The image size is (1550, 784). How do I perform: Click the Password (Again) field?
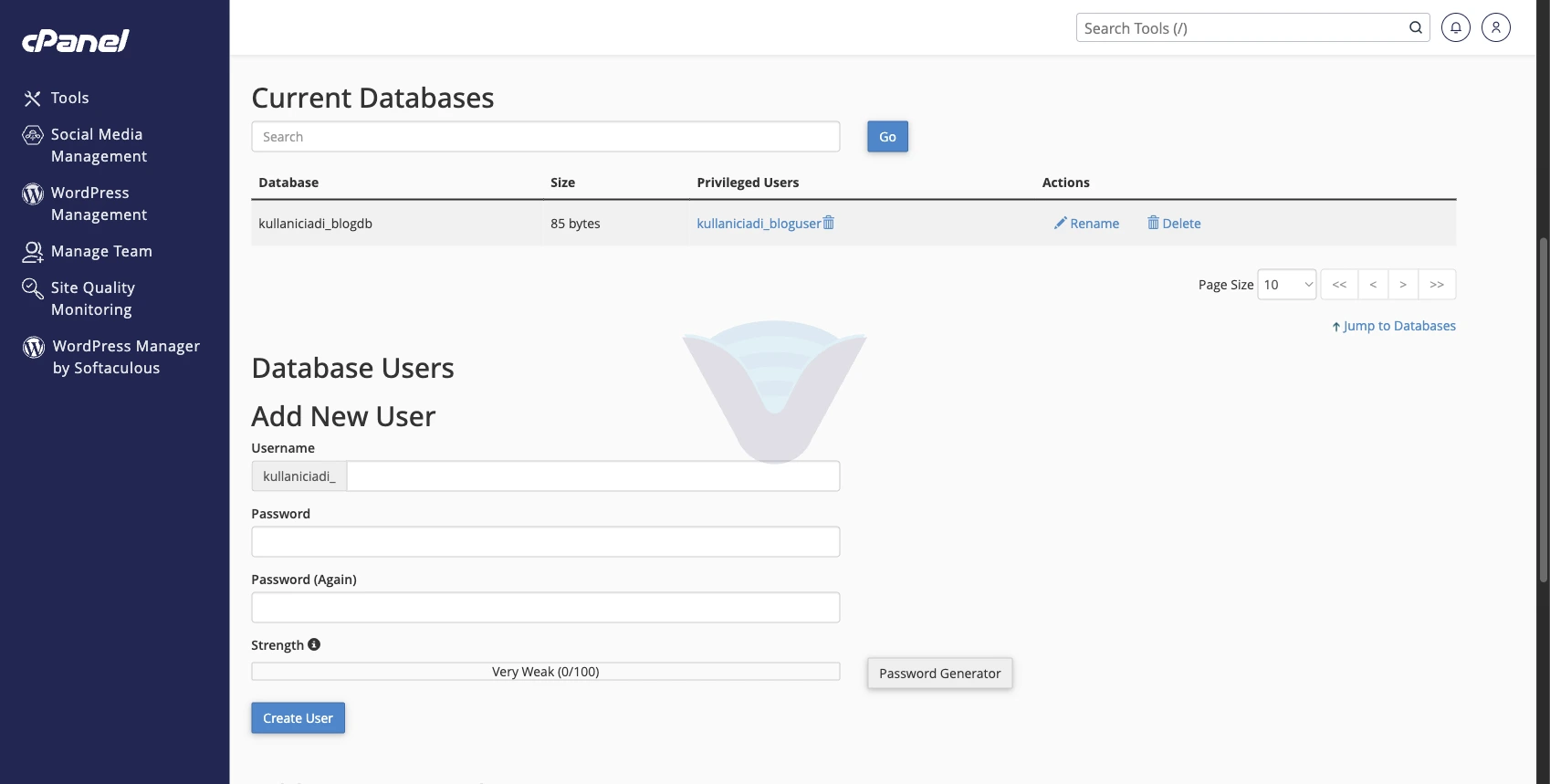click(x=546, y=608)
